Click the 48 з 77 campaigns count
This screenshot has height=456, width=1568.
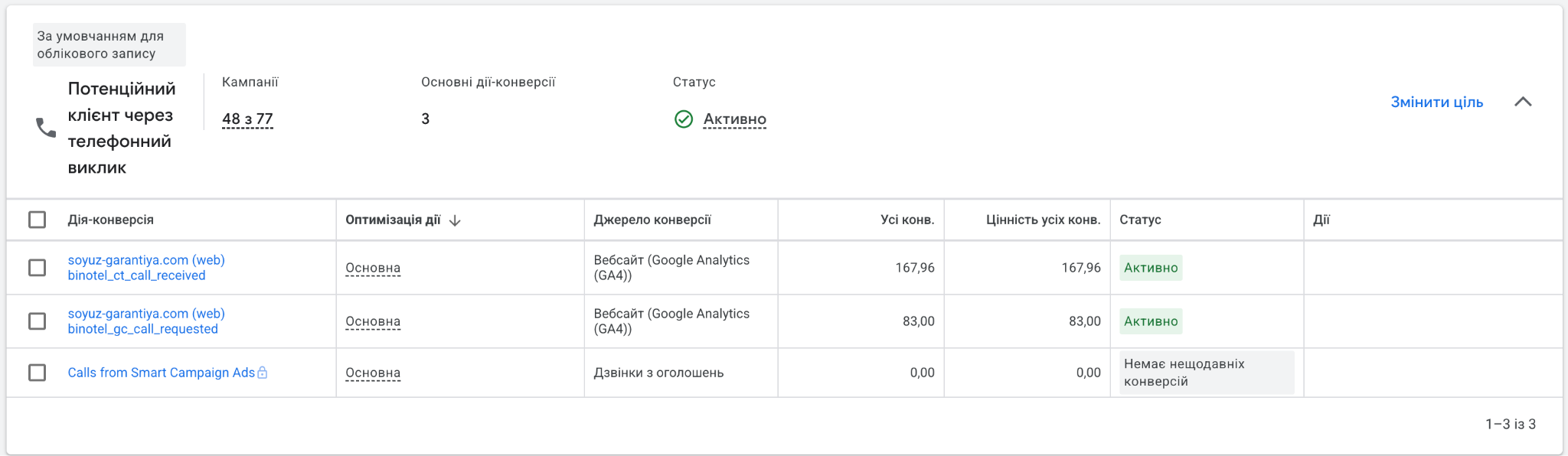coord(247,119)
